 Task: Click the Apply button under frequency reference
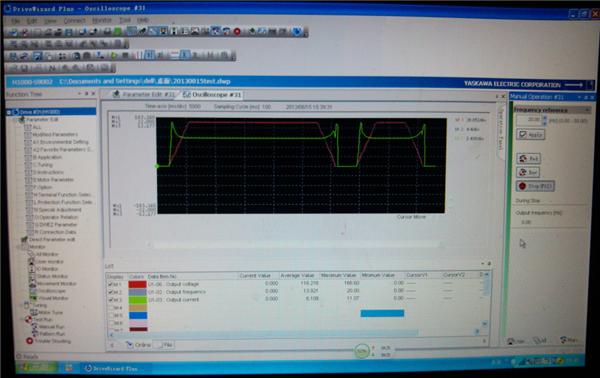click(530, 135)
